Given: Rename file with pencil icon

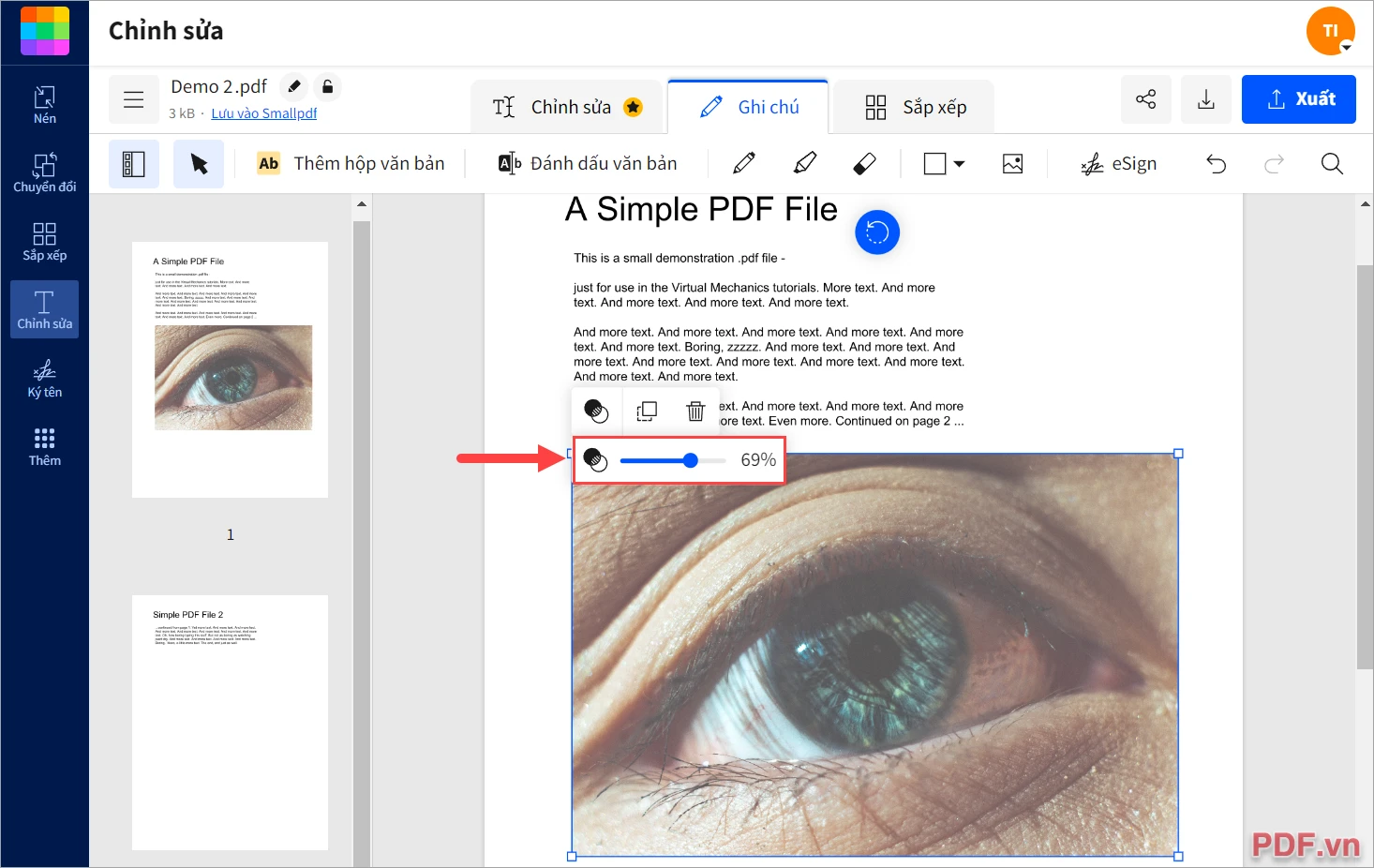Looking at the screenshot, I should coord(294,86).
